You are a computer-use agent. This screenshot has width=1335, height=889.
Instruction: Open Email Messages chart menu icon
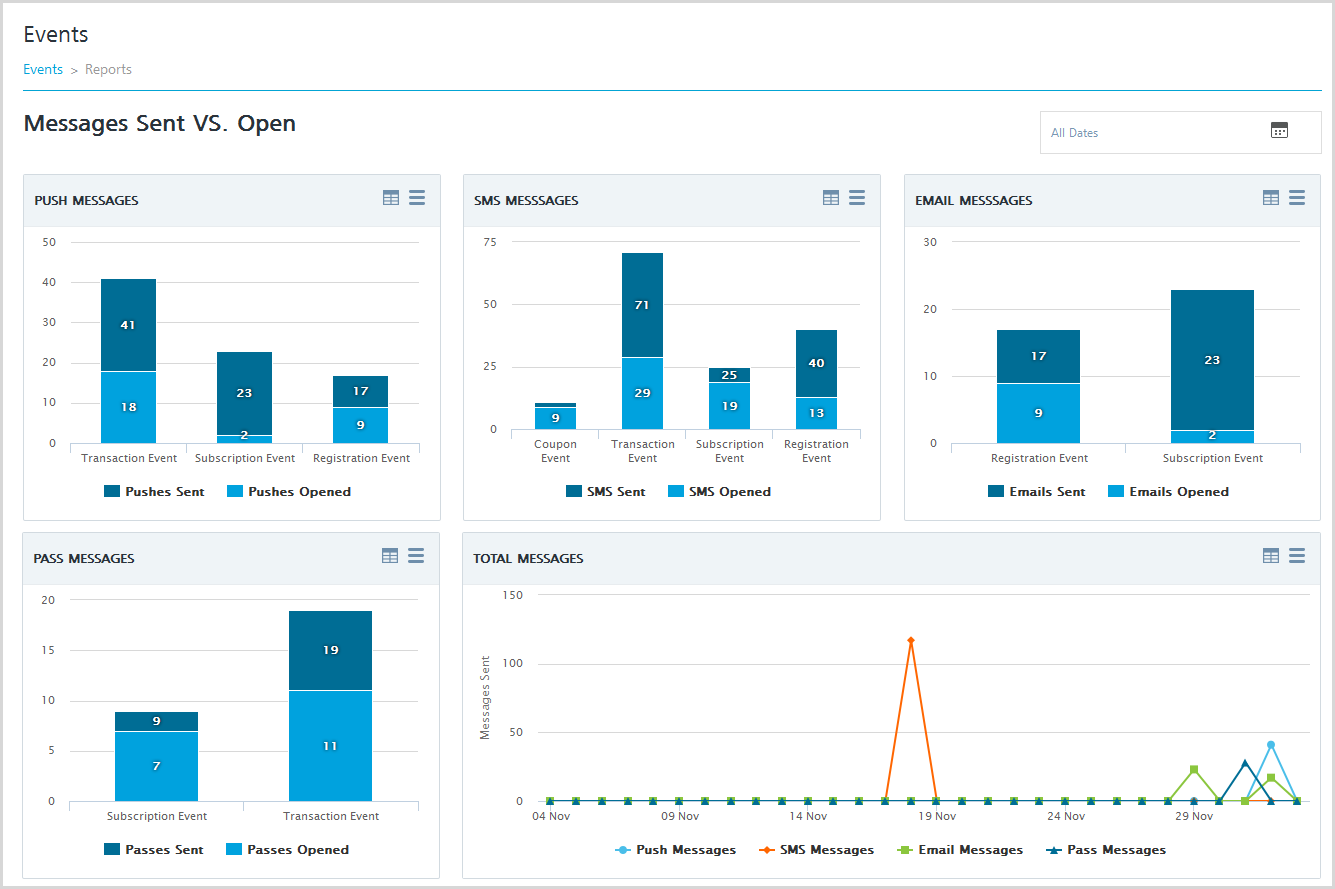(x=1297, y=198)
